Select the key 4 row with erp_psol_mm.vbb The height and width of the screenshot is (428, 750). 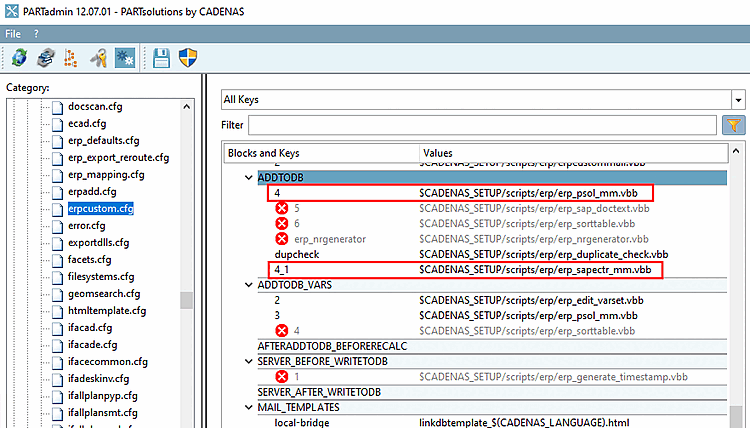tap(460, 193)
